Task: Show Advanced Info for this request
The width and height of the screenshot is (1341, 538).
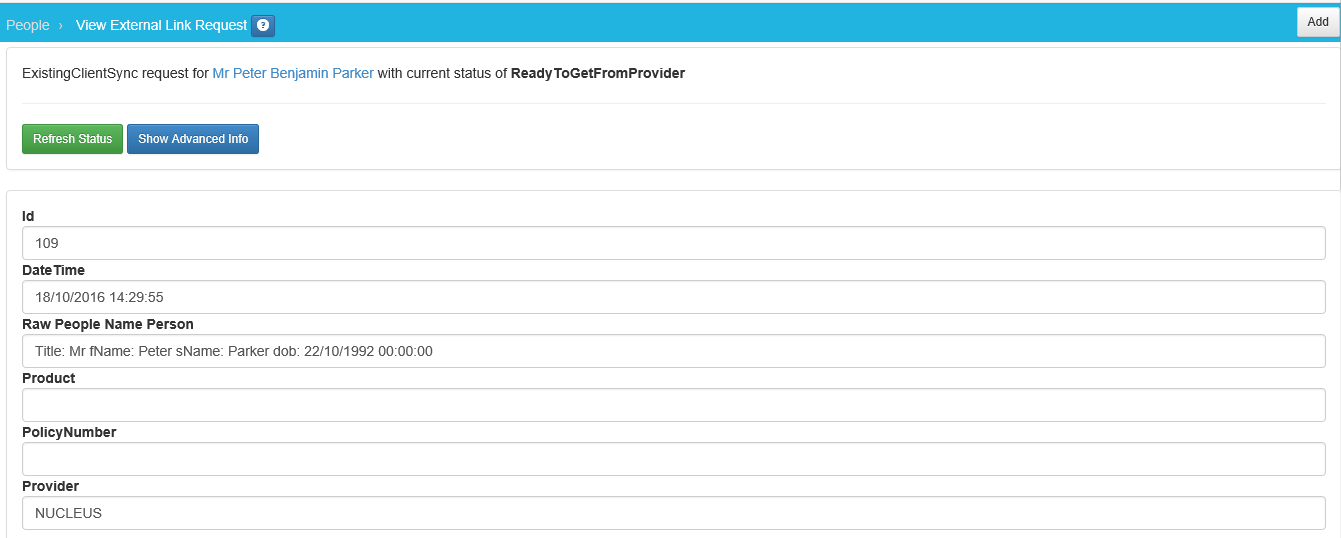Action: (x=193, y=139)
